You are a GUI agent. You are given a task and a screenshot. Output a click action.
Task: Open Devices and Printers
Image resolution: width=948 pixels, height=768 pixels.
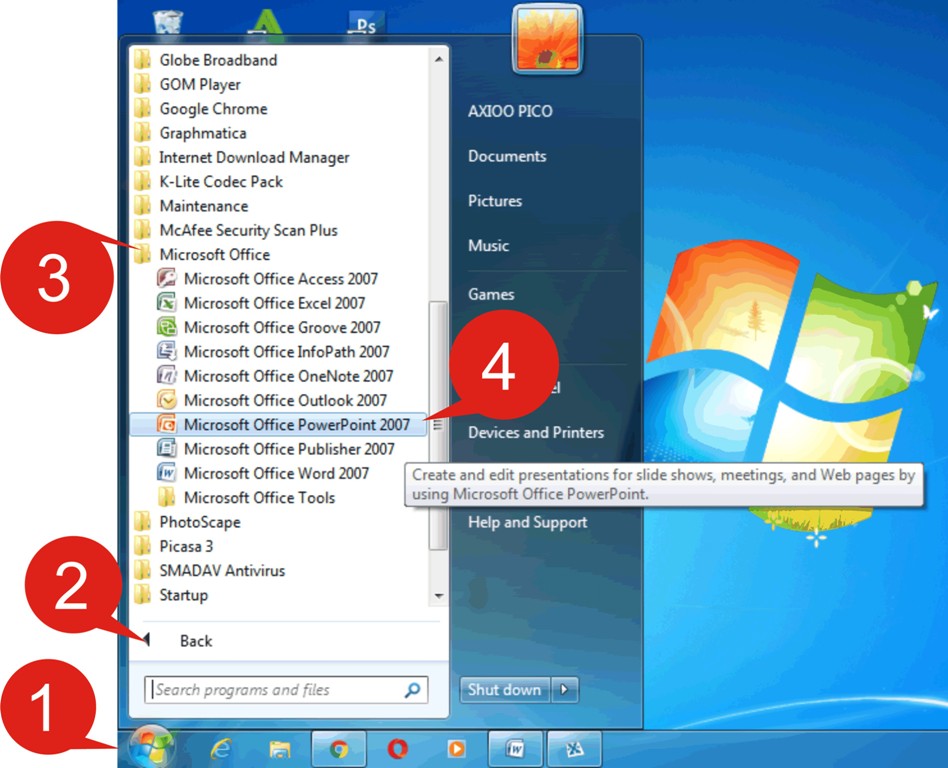tap(536, 432)
